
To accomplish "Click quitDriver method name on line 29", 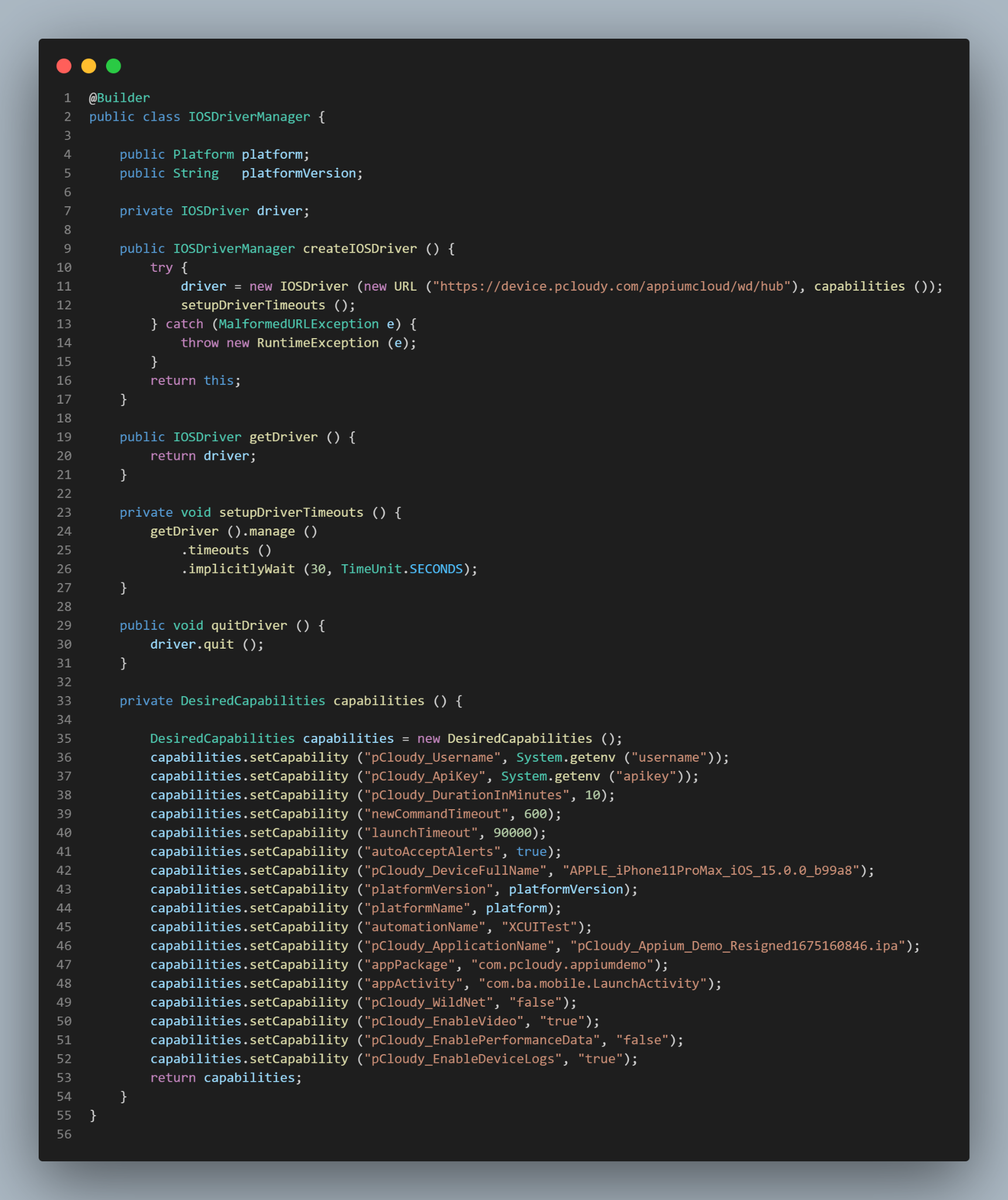I will point(250,626).
